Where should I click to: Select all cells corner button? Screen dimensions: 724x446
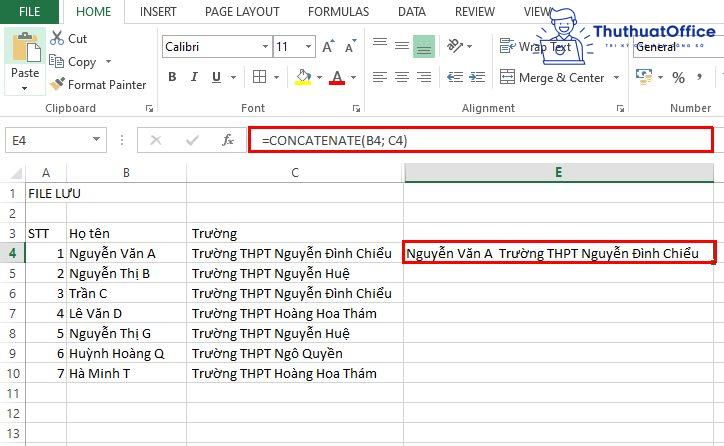click(14, 173)
